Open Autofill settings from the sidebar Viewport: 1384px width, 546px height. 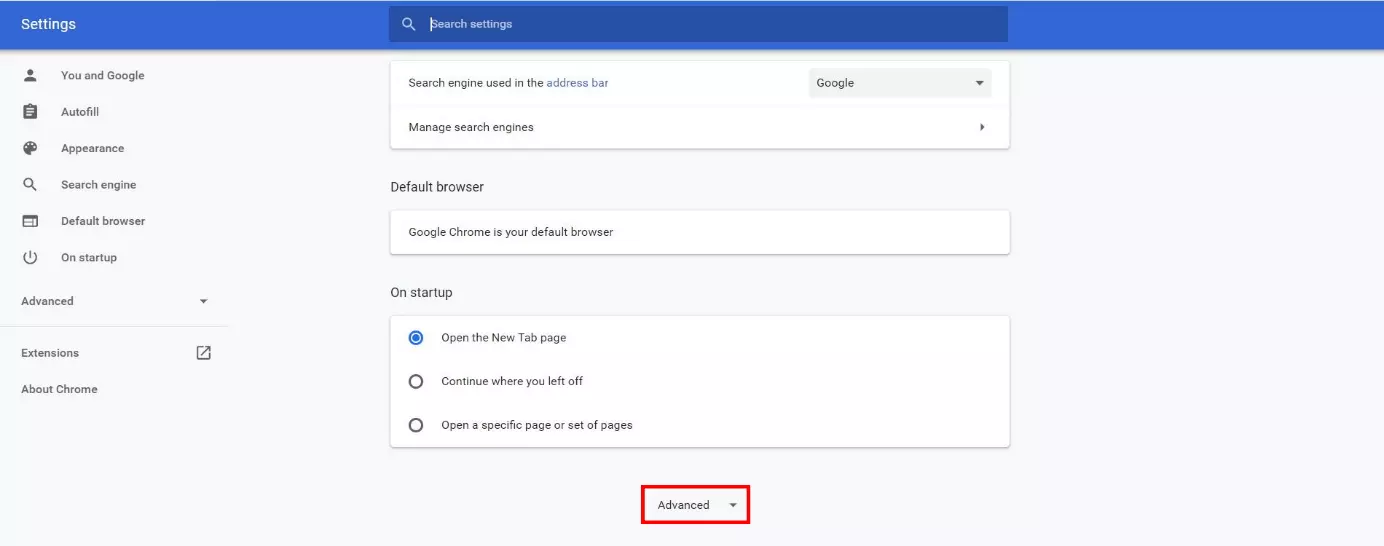(80, 112)
